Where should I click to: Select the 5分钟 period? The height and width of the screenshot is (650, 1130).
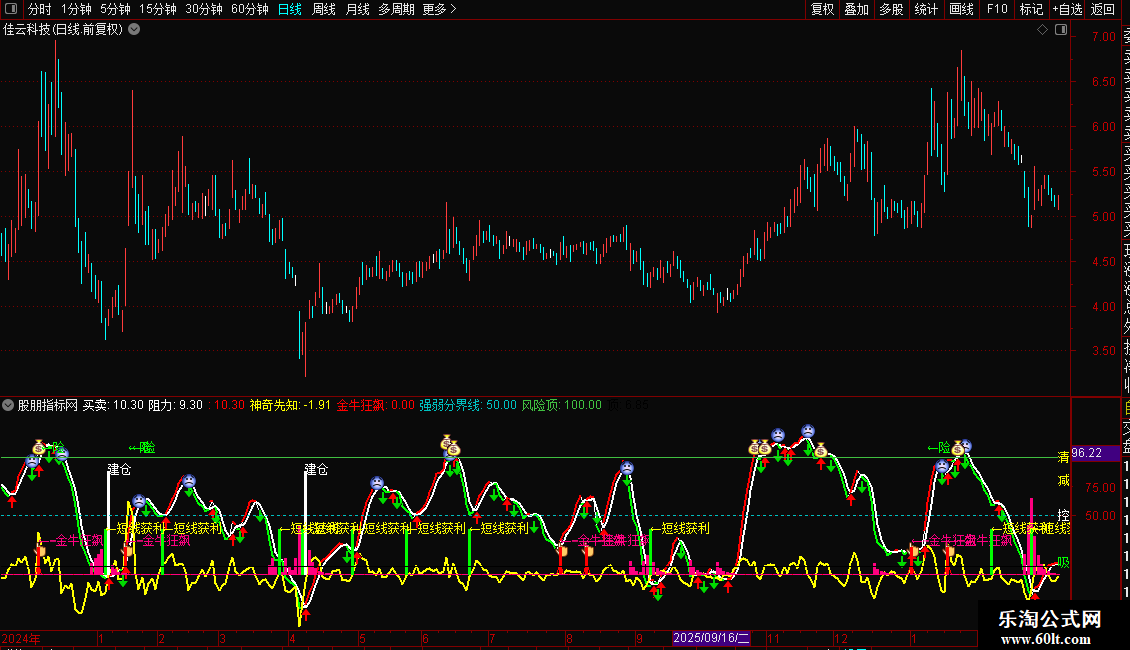(x=115, y=9)
